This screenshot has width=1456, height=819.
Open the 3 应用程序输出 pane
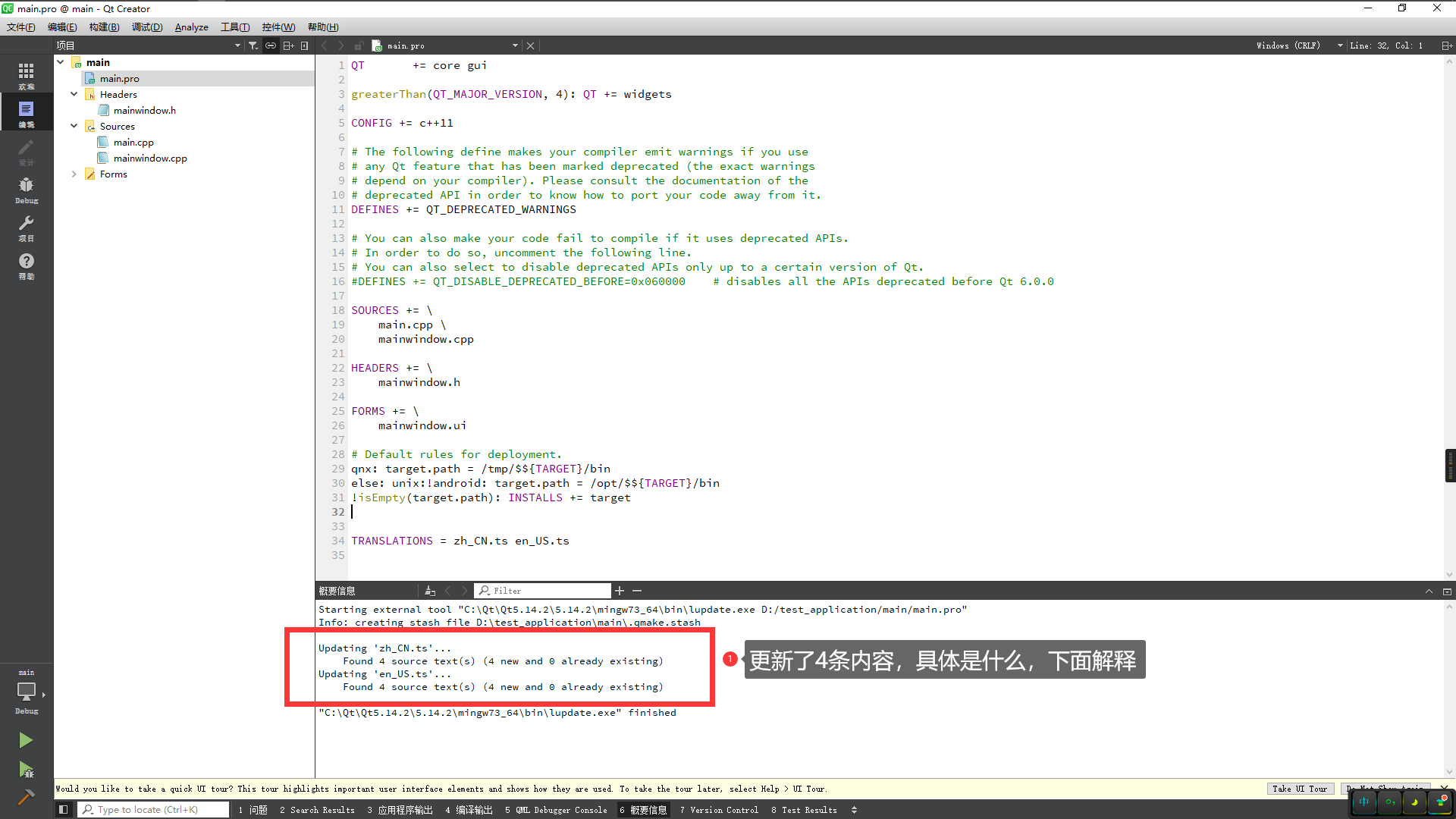(x=400, y=810)
